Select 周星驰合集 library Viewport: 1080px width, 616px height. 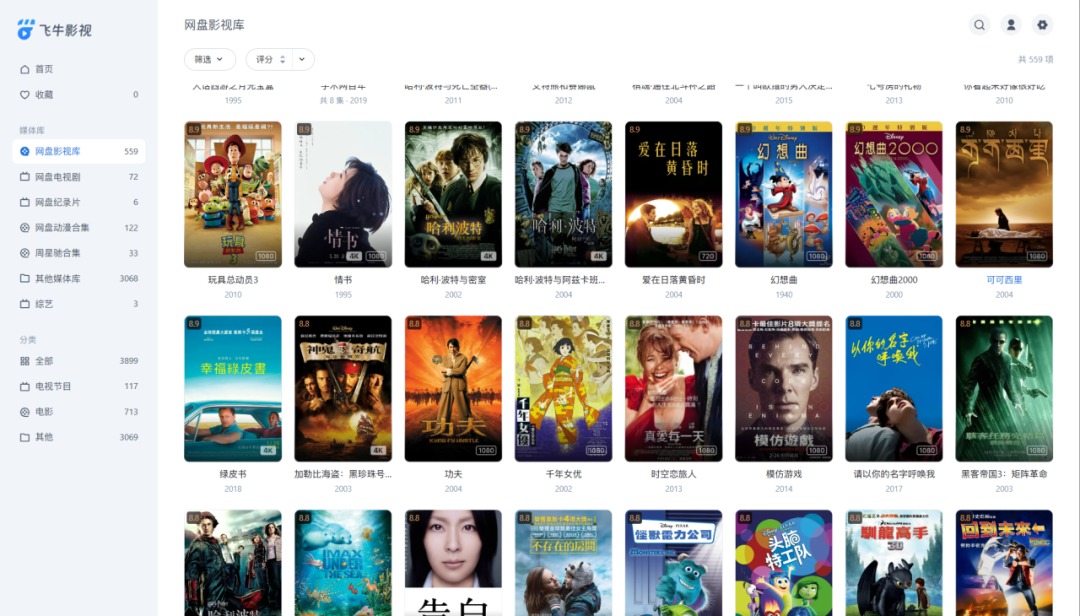click(x=79, y=253)
